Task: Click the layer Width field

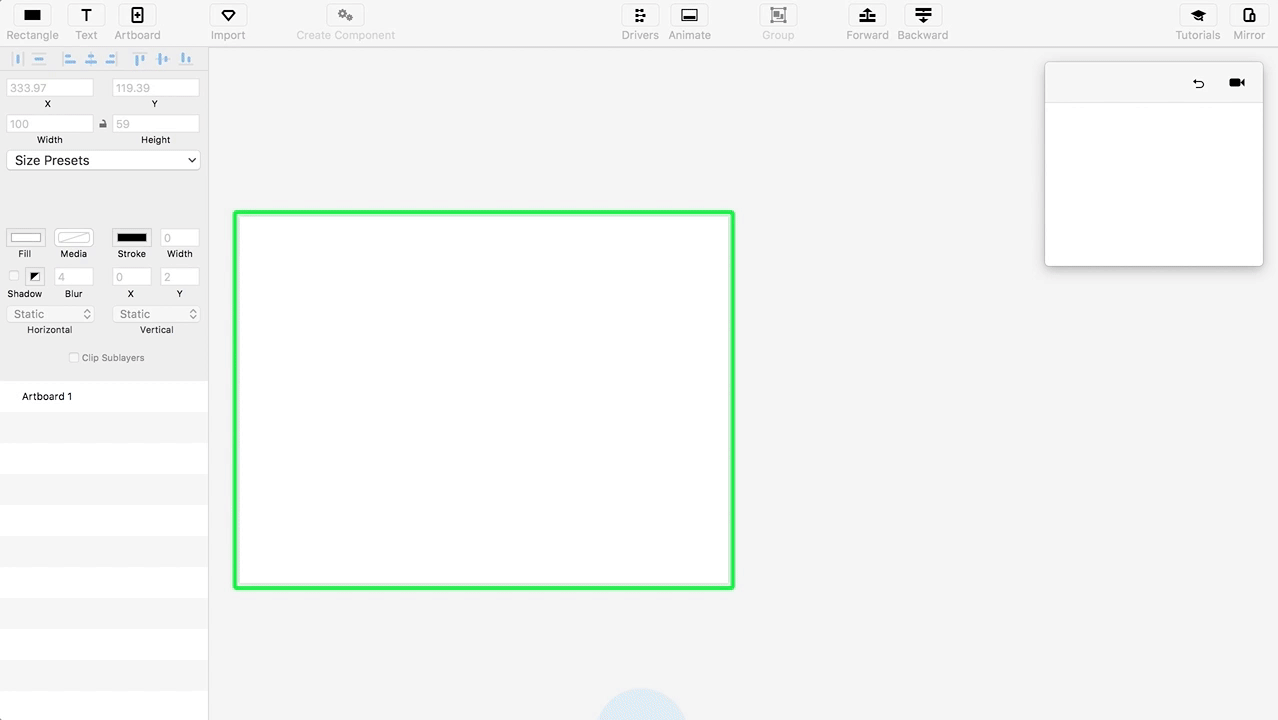Action: pos(50,124)
